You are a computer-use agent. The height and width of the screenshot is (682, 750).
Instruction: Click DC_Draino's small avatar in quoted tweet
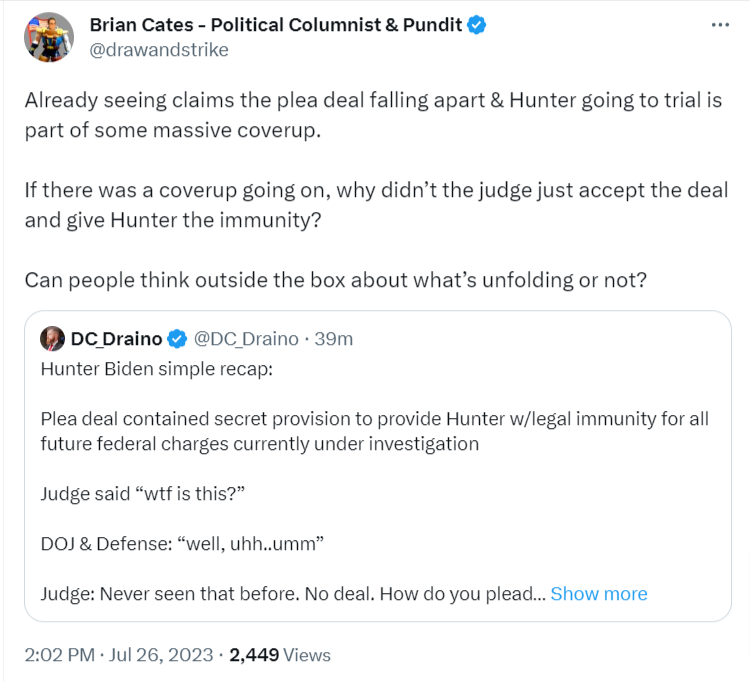pos(52,339)
